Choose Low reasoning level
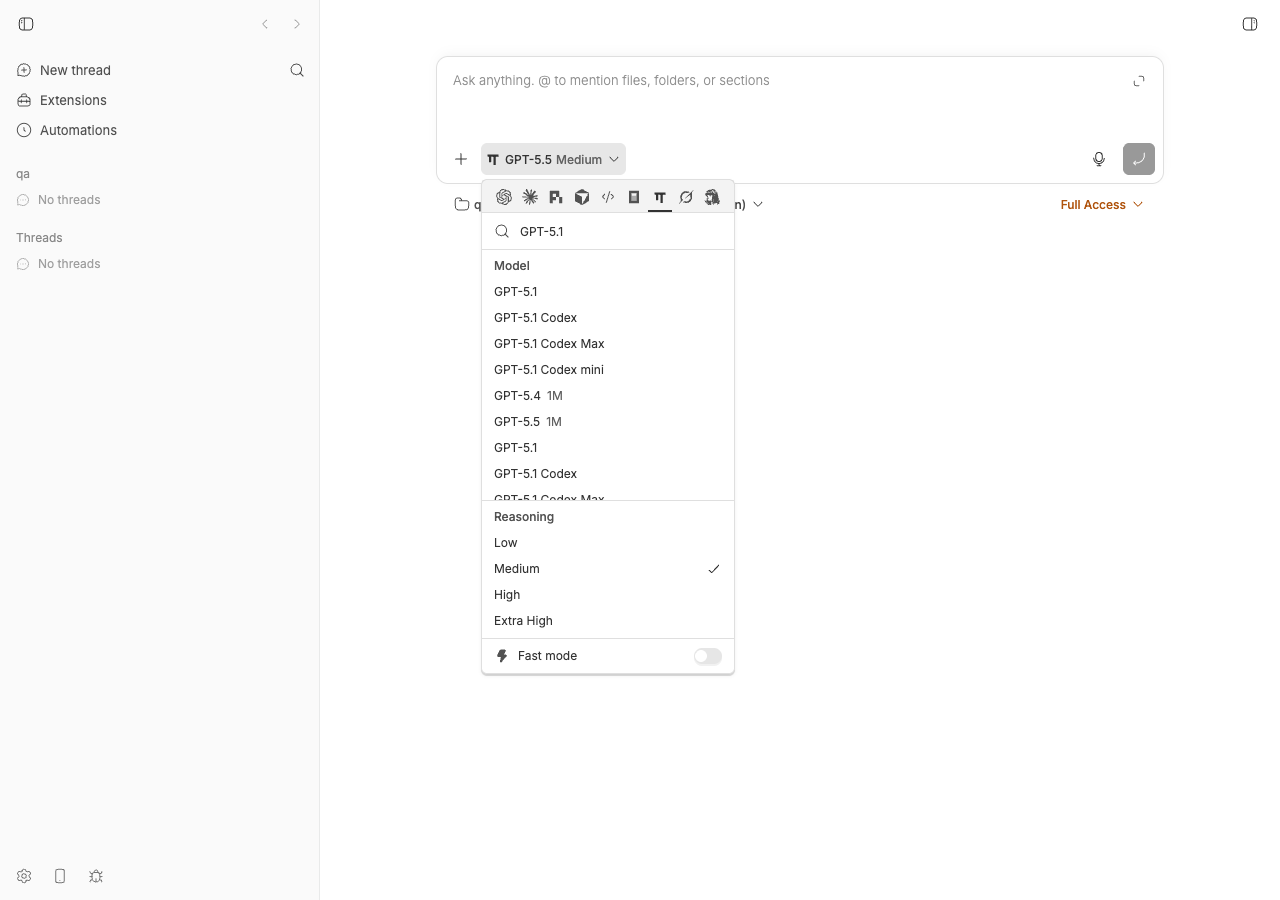This screenshot has height=900, width=1280. coord(608,542)
